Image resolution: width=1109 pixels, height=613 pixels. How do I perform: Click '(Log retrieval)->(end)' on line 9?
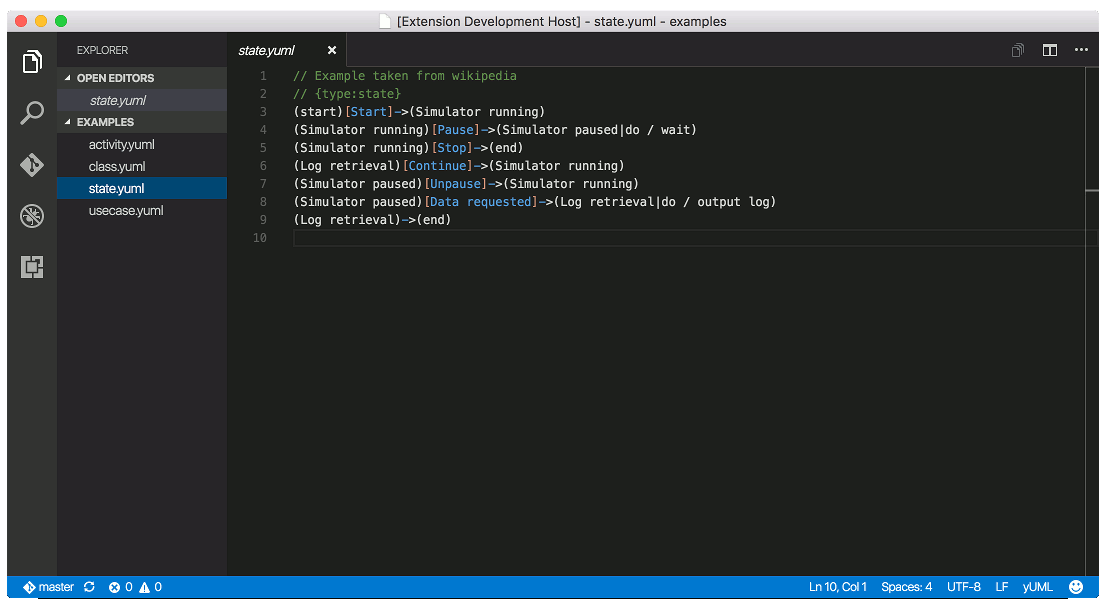coord(372,220)
